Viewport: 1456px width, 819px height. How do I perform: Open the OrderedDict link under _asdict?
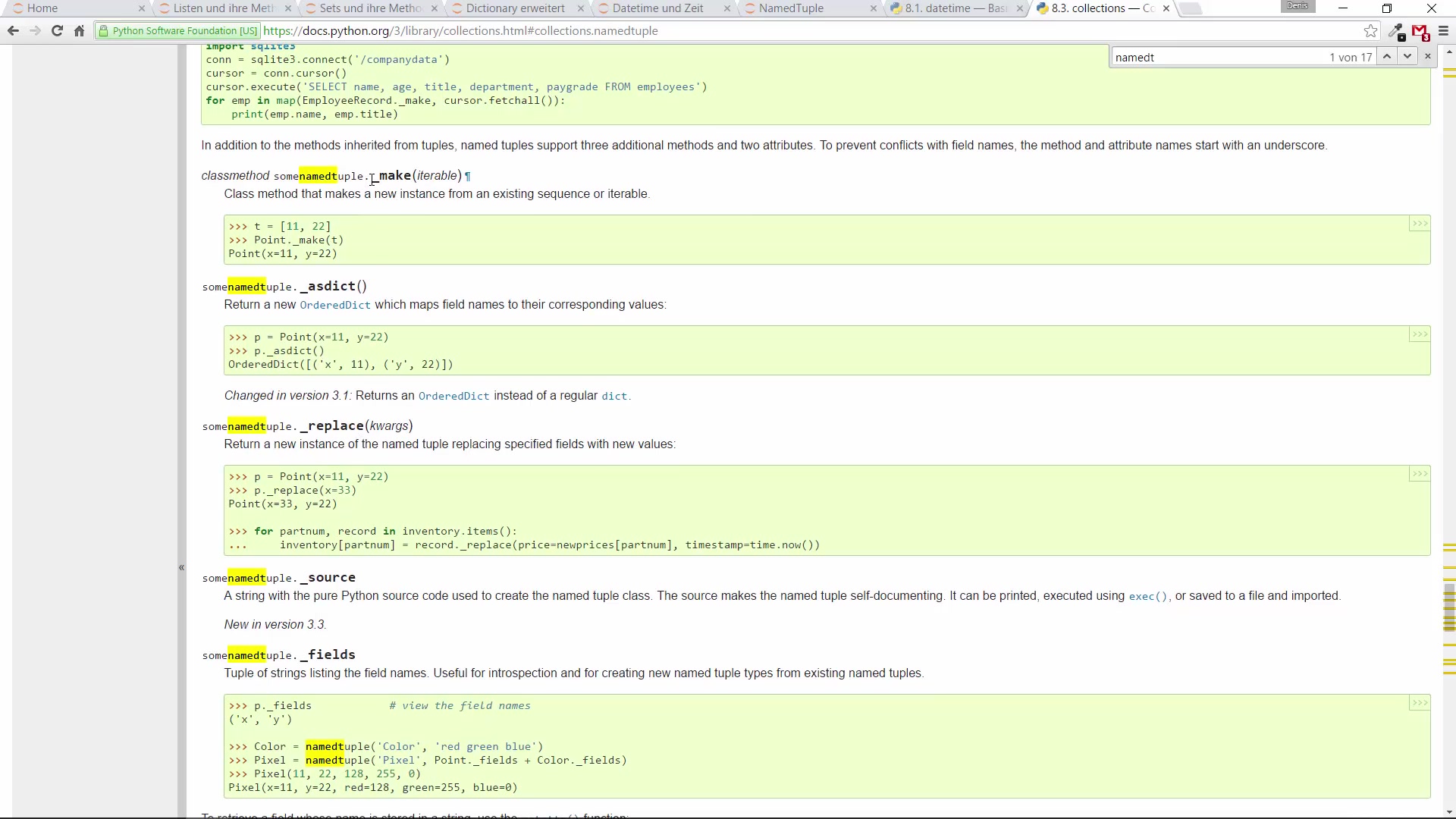pos(334,305)
